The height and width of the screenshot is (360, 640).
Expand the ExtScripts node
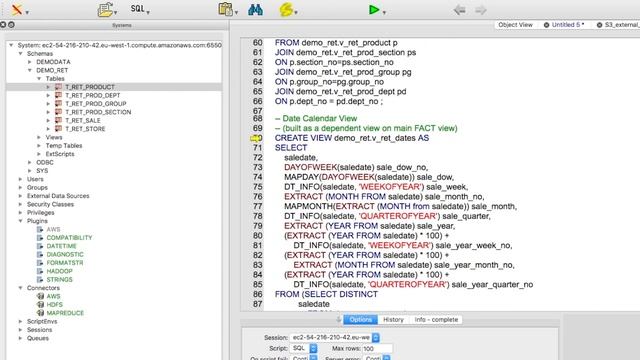tap(39, 154)
